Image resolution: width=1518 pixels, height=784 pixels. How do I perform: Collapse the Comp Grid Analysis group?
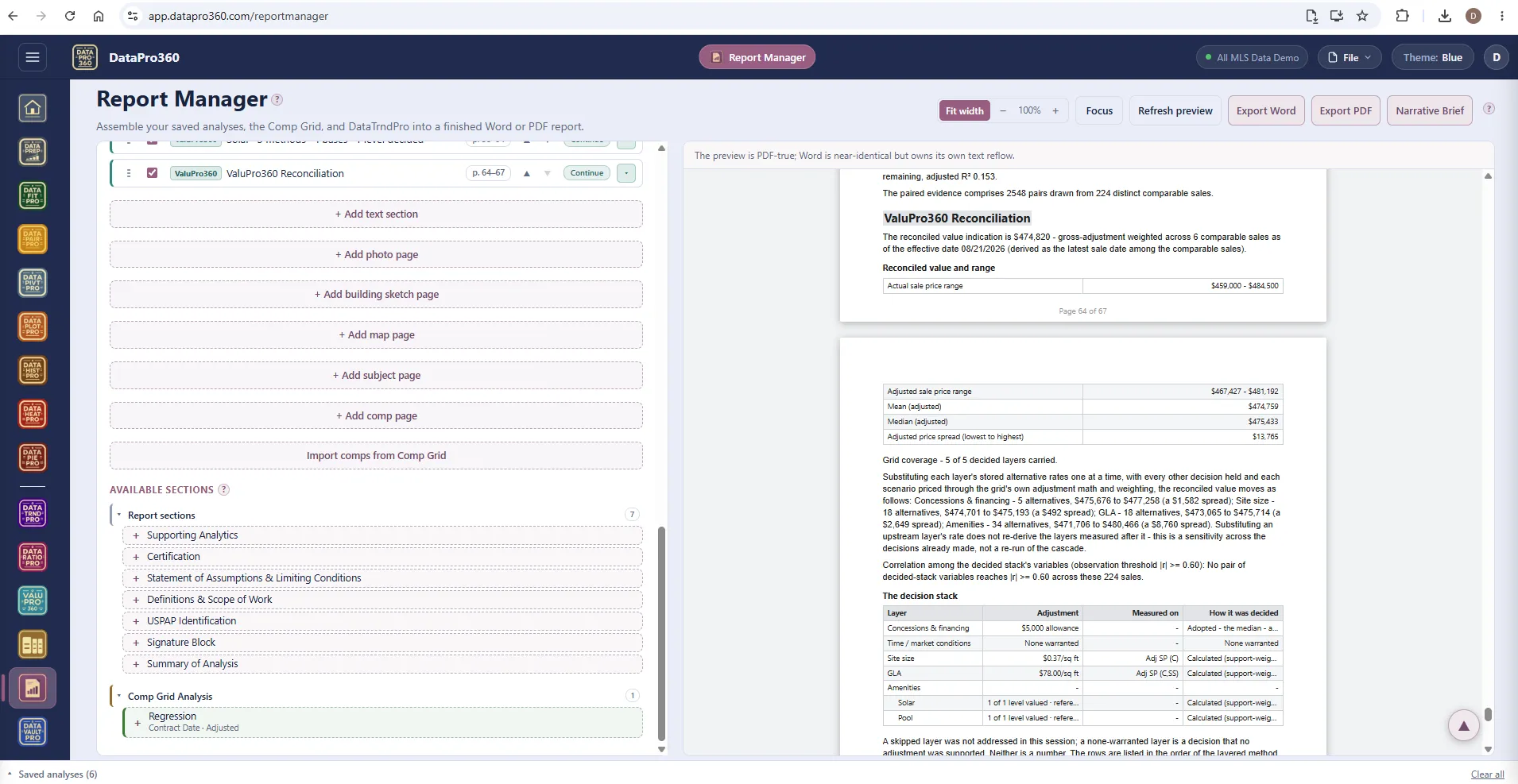(x=119, y=696)
